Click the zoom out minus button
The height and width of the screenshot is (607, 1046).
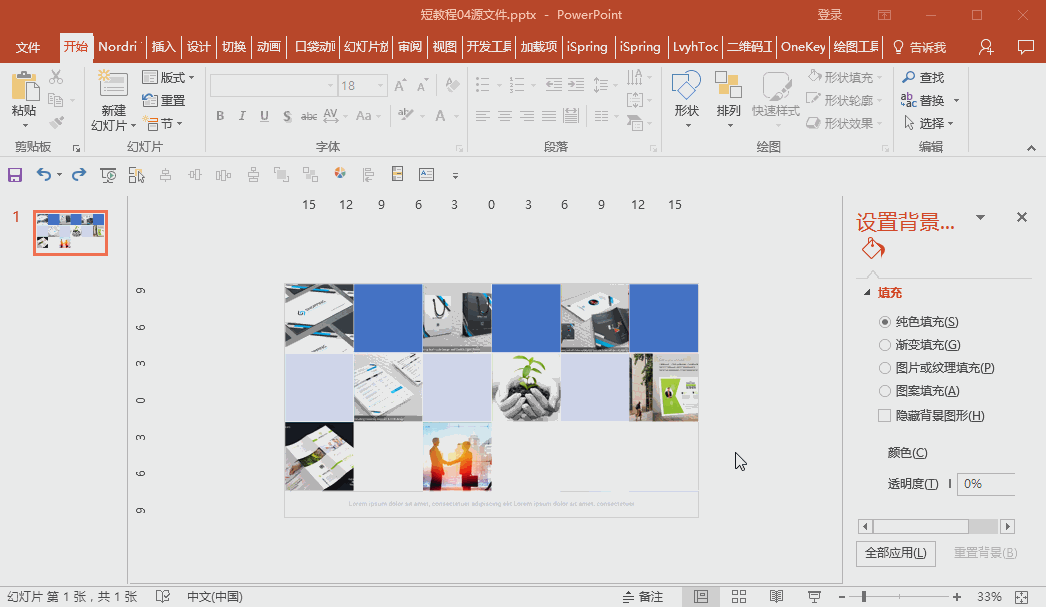tap(842, 597)
